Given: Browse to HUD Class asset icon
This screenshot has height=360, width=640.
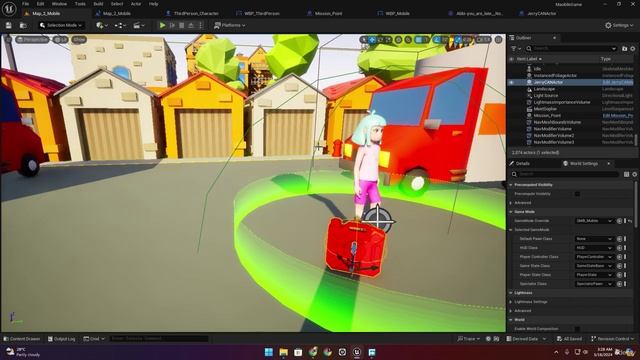Looking at the screenshot, I should (x=620, y=248).
